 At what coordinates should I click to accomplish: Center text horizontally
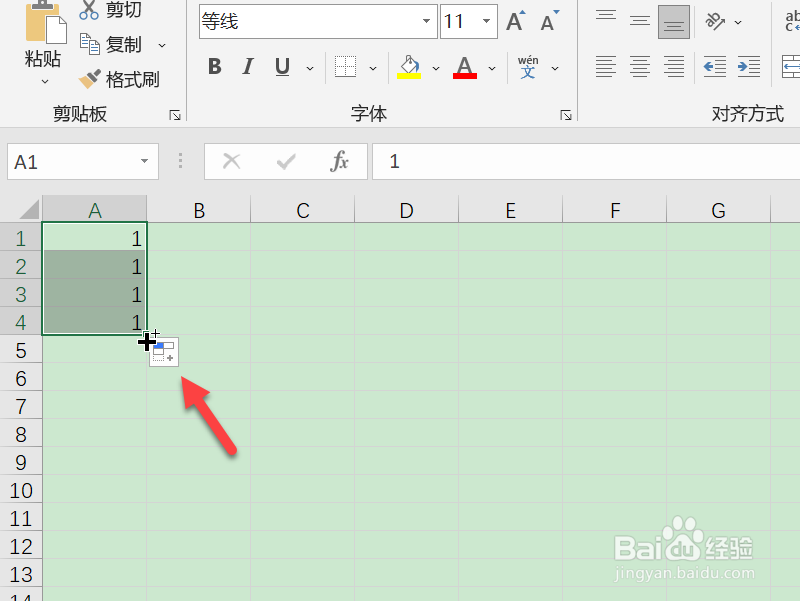pos(640,67)
